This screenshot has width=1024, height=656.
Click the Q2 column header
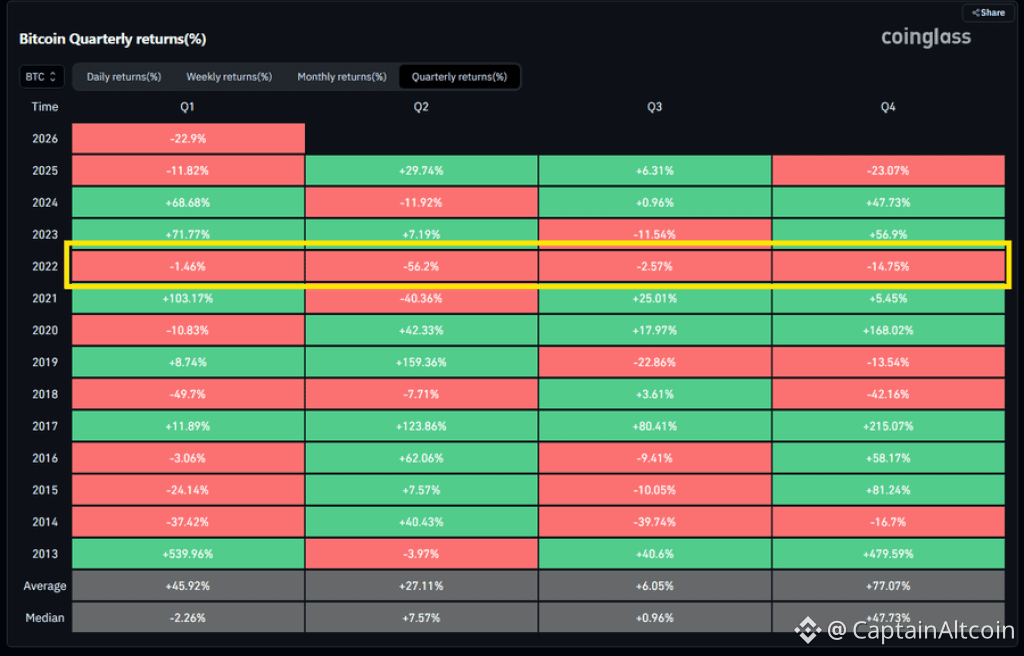coord(421,107)
